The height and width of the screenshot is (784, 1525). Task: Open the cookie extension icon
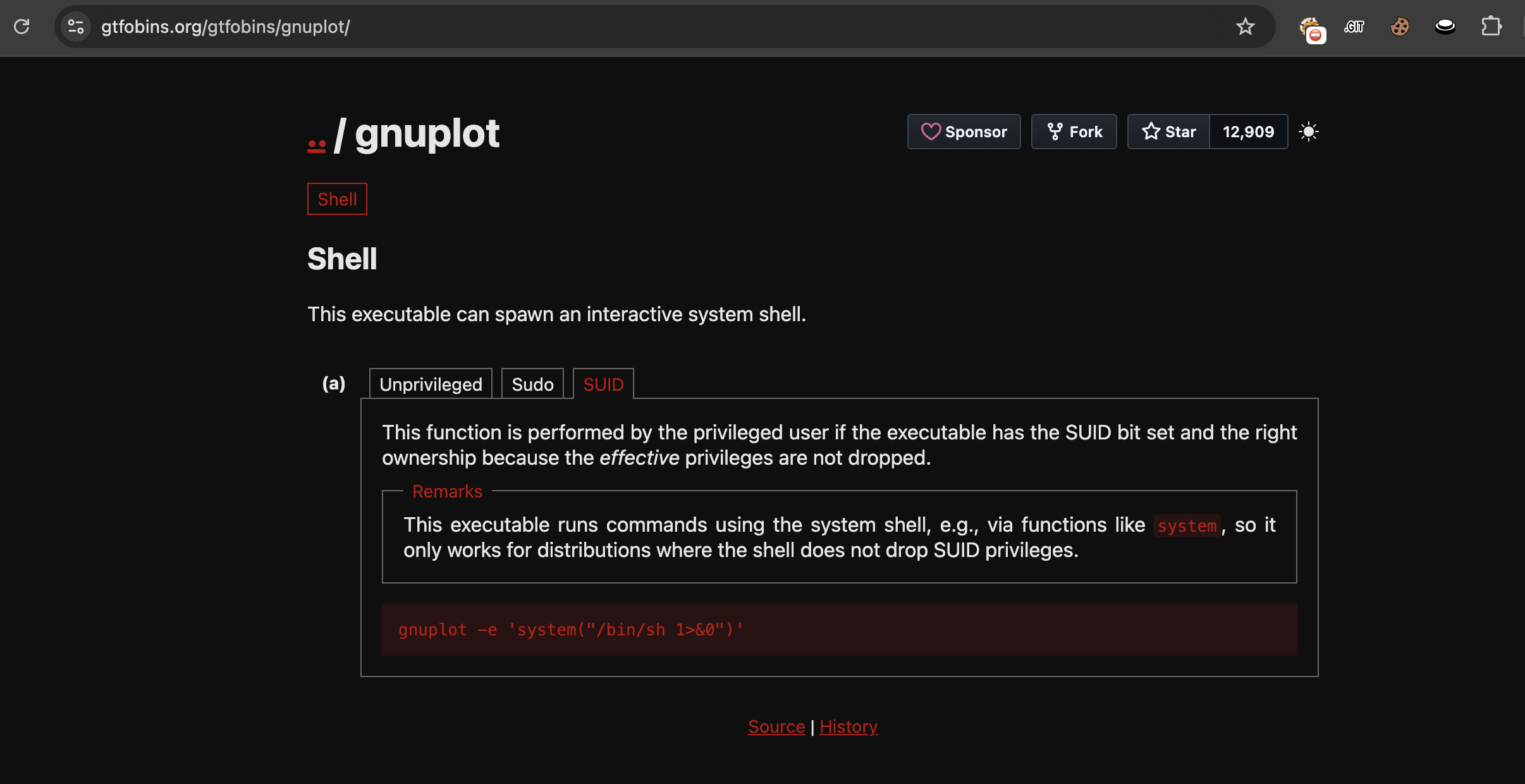(1399, 27)
